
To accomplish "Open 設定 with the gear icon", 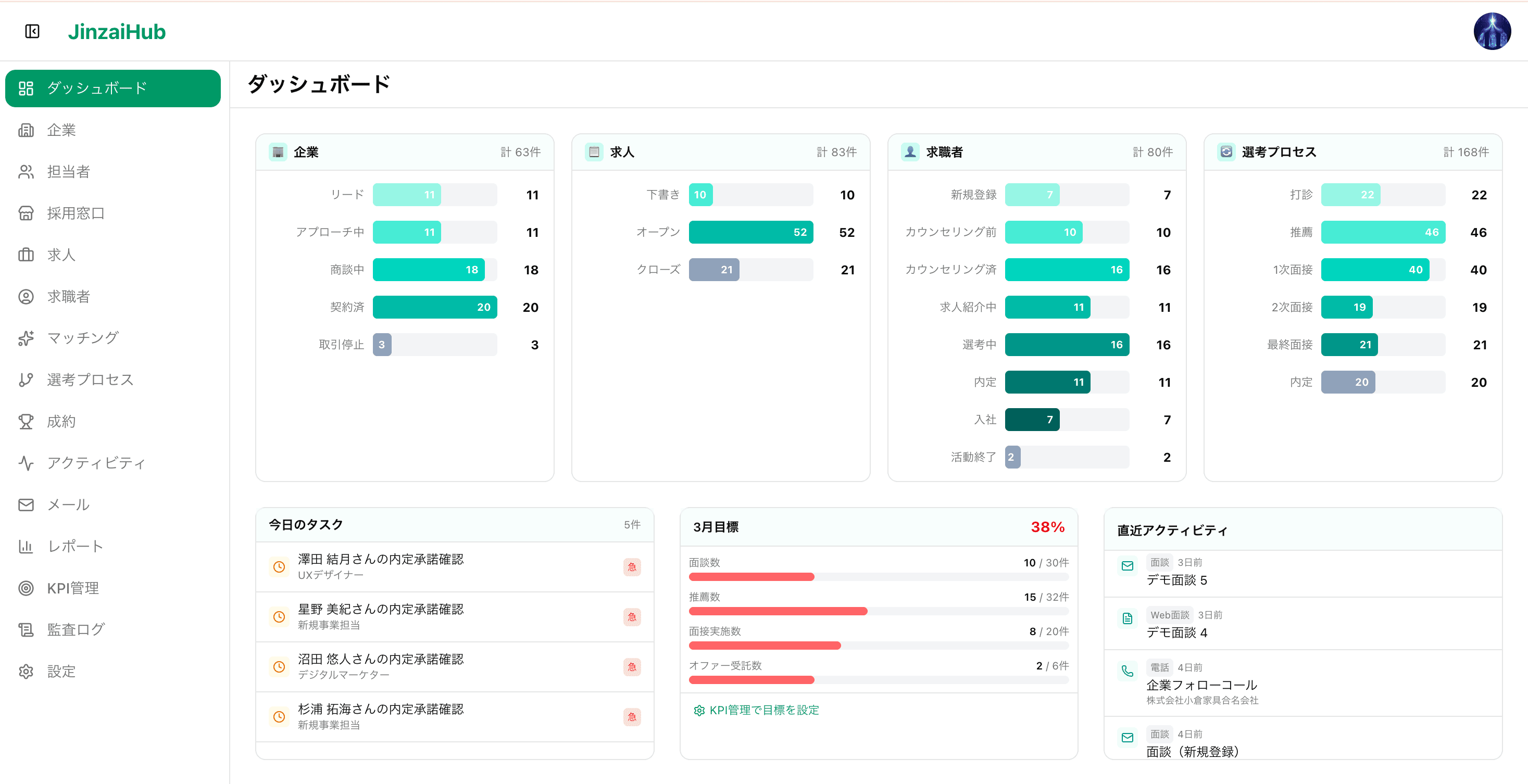I will (26, 671).
